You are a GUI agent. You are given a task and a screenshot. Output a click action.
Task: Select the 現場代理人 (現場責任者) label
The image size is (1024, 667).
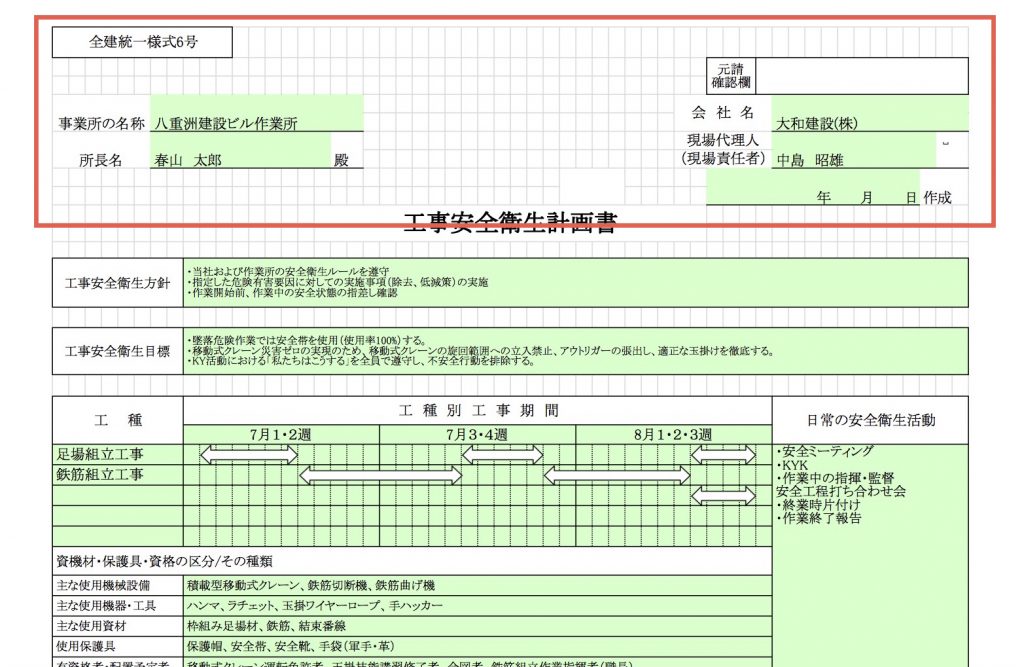723,150
